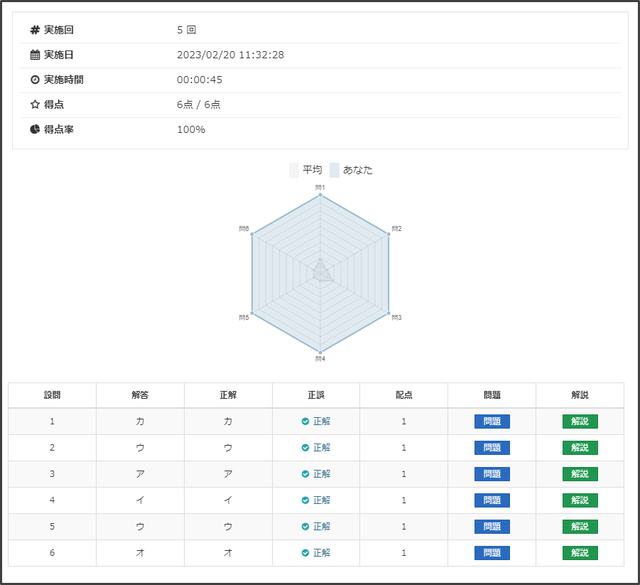Screen dimensions: 640x585
Task: Click the check icon in row 4 正誤
Action: pos(305,500)
